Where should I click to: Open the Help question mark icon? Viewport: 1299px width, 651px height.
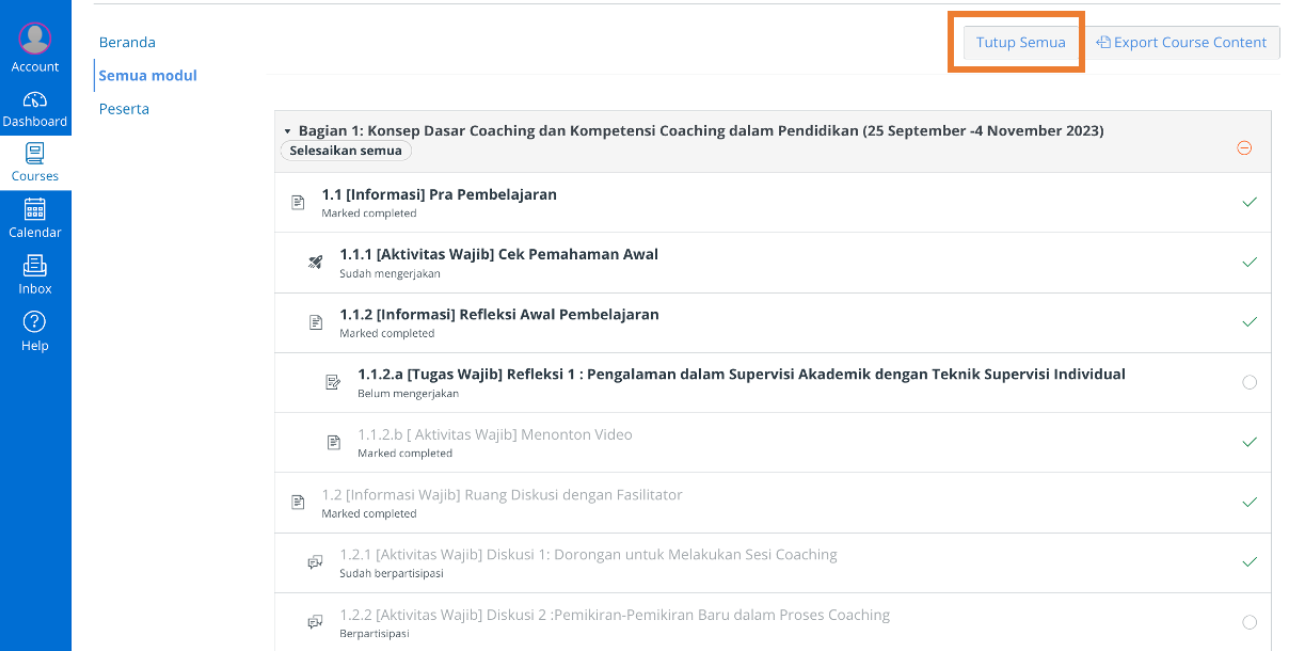35,321
